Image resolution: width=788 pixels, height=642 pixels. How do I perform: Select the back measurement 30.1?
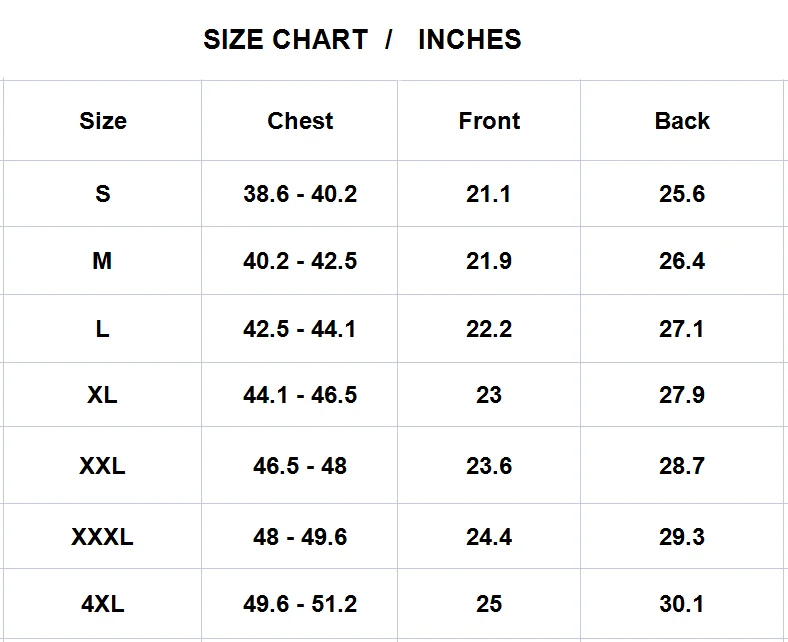tap(682, 604)
